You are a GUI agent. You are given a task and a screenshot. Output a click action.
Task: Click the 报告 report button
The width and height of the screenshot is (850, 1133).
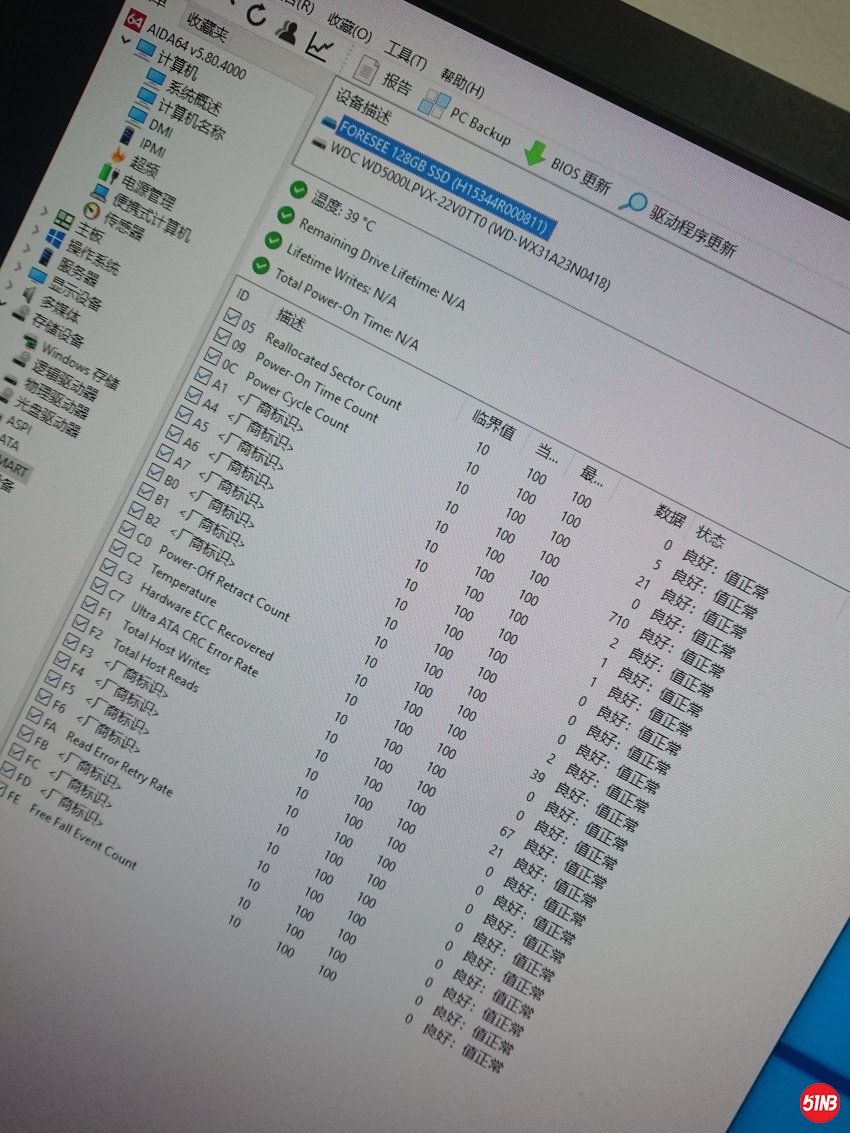(383, 77)
